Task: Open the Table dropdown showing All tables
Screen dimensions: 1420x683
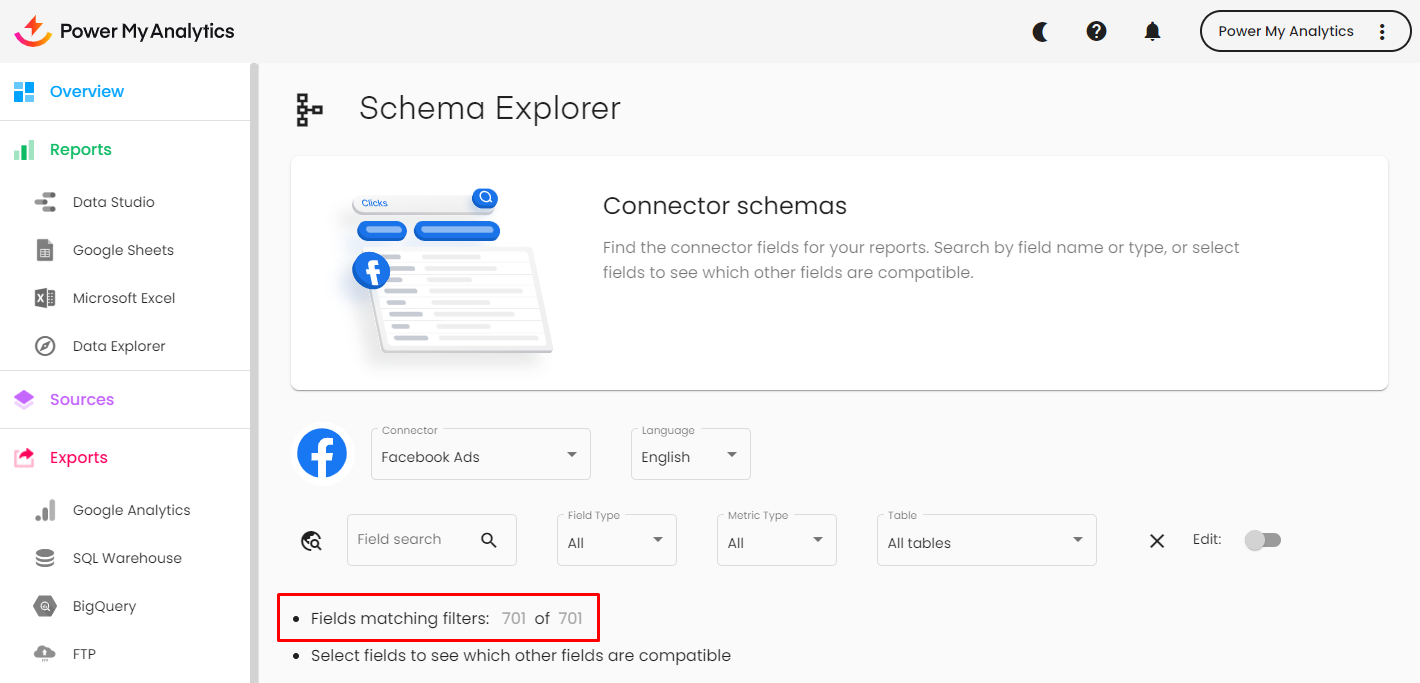Action: click(x=986, y=541)
